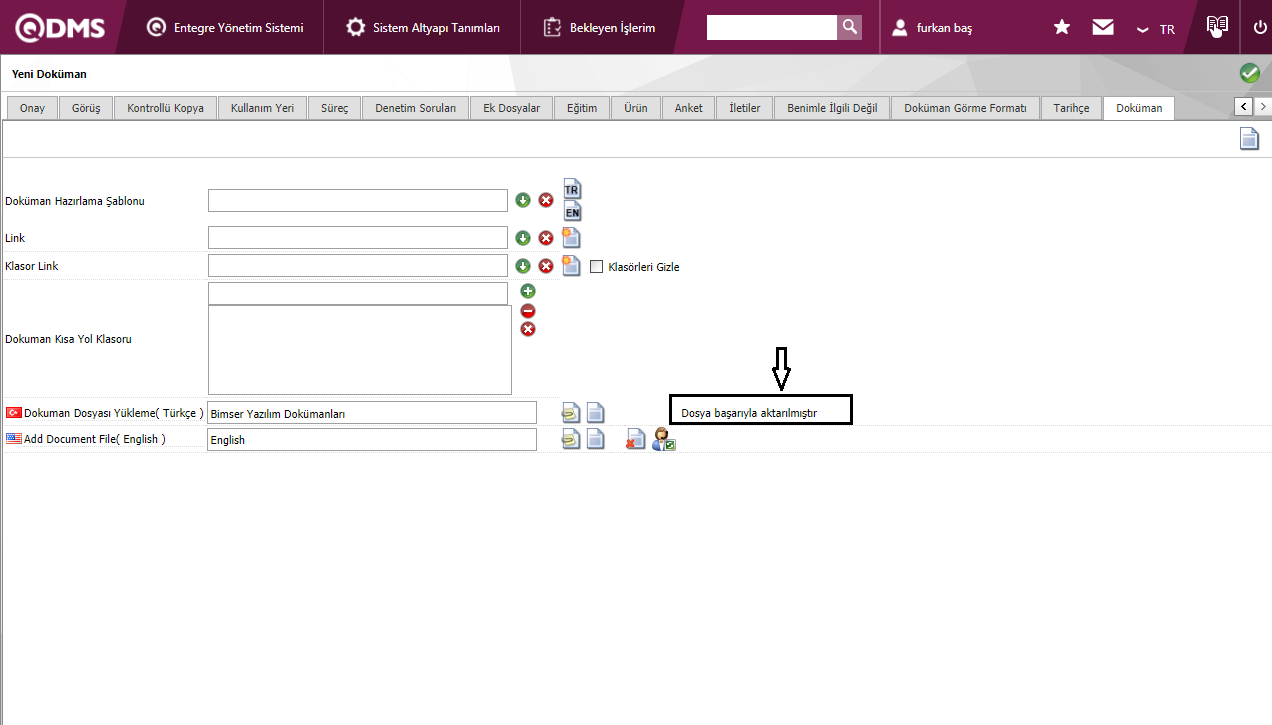Switch to the Ürün tab

635,108
